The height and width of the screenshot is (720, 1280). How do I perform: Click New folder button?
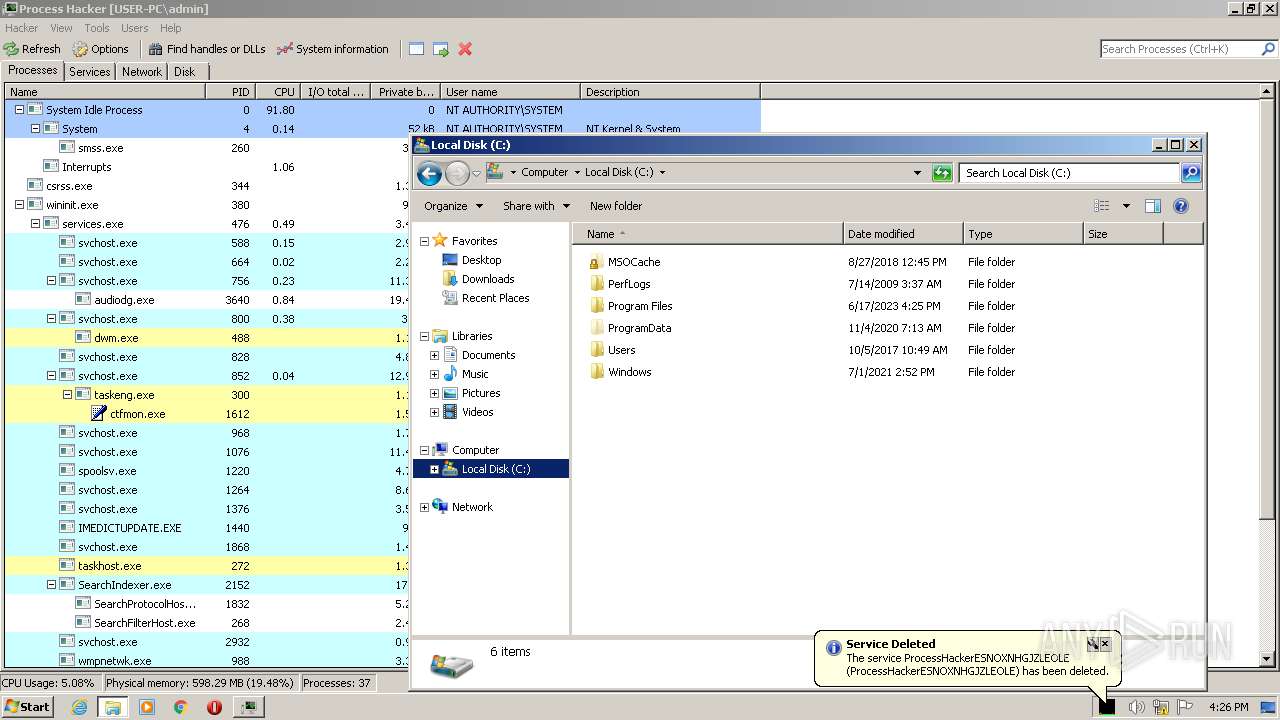click(616, 206)
